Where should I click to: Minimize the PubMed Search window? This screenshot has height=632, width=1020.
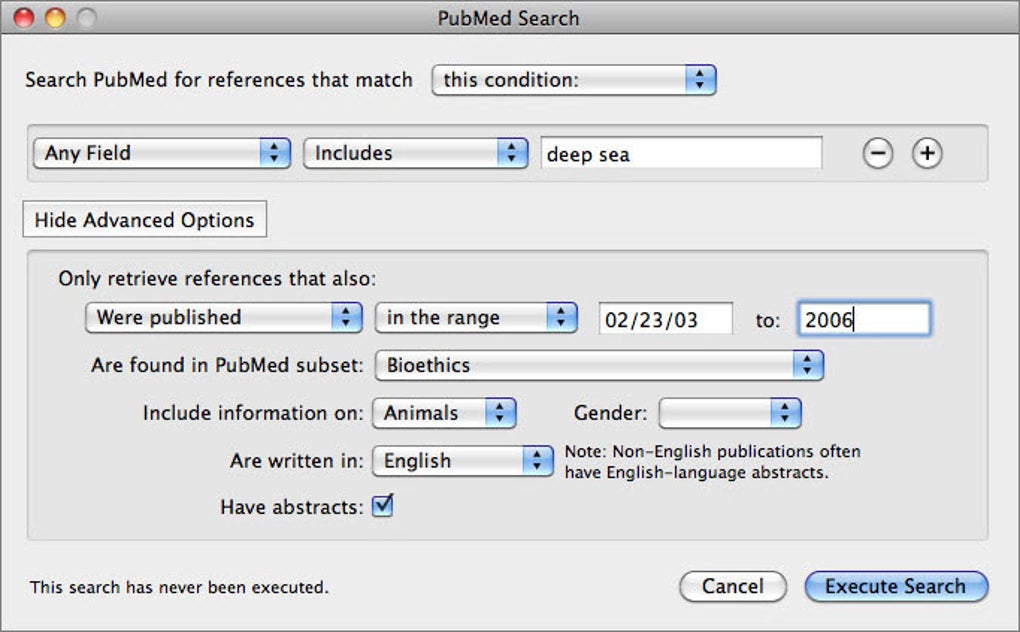[x=55, y=18]
